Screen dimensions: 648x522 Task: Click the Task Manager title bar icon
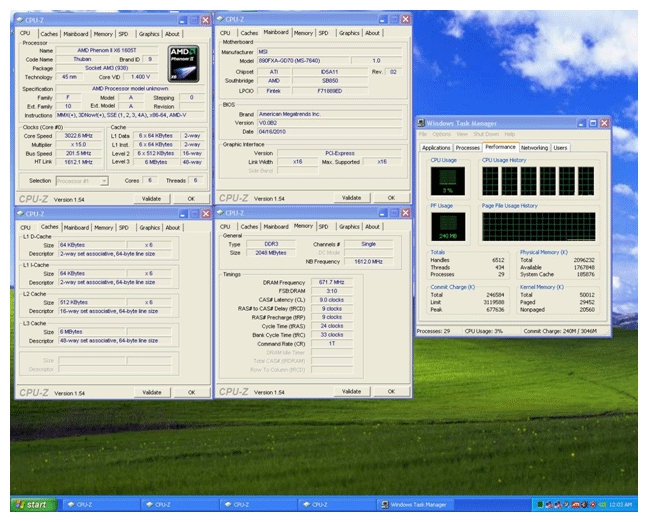(421, 123)
